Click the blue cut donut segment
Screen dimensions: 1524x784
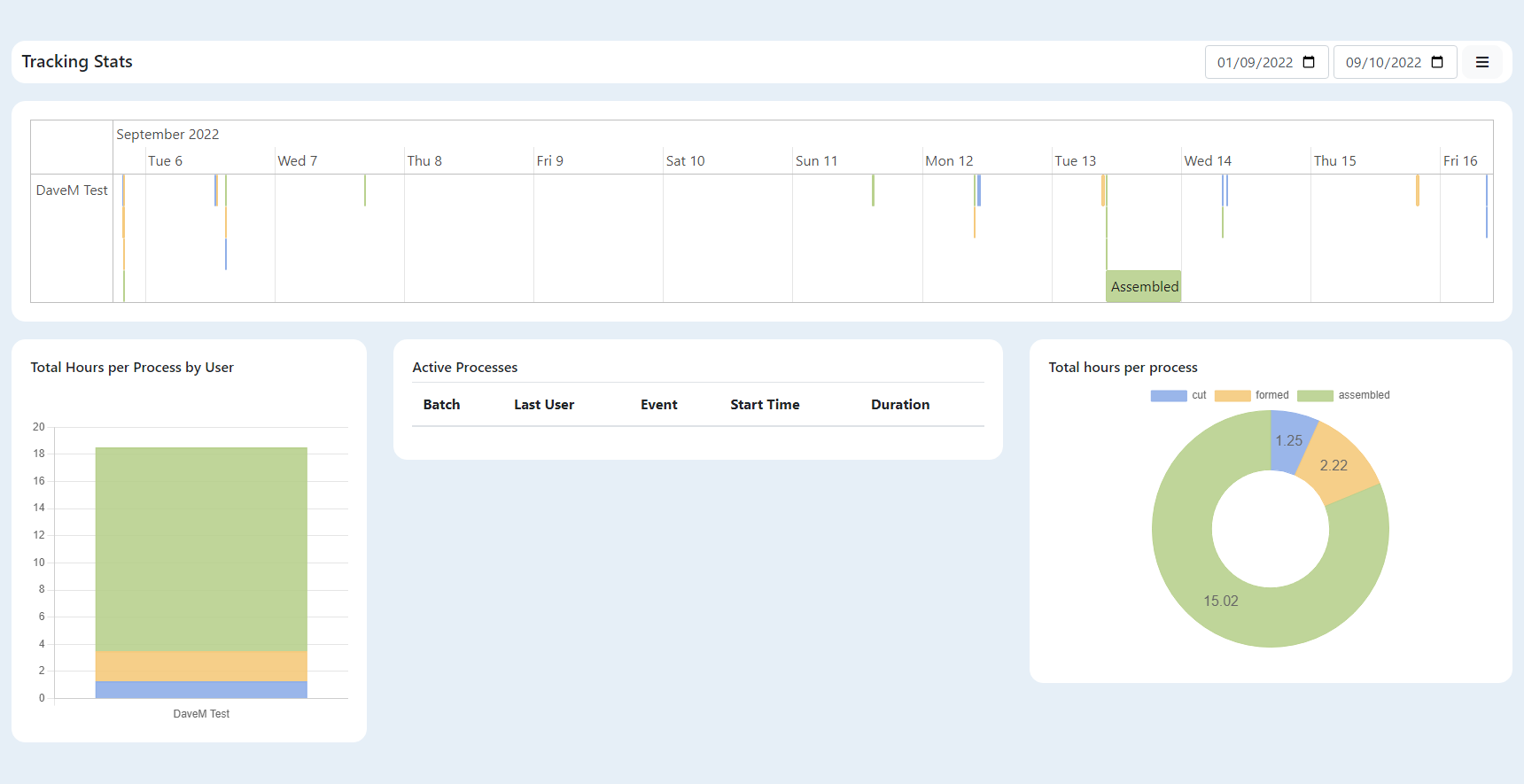[x=1288, y=440]
